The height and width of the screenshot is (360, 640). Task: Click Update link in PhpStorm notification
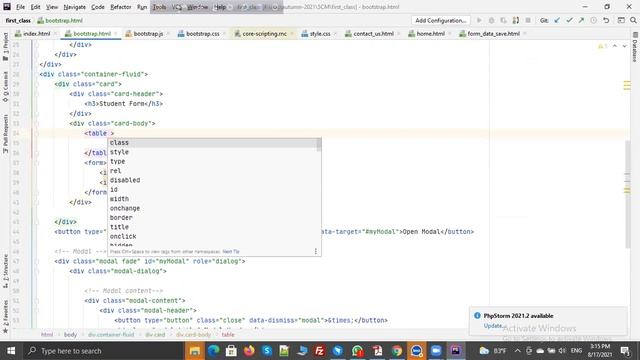(493, 326)
